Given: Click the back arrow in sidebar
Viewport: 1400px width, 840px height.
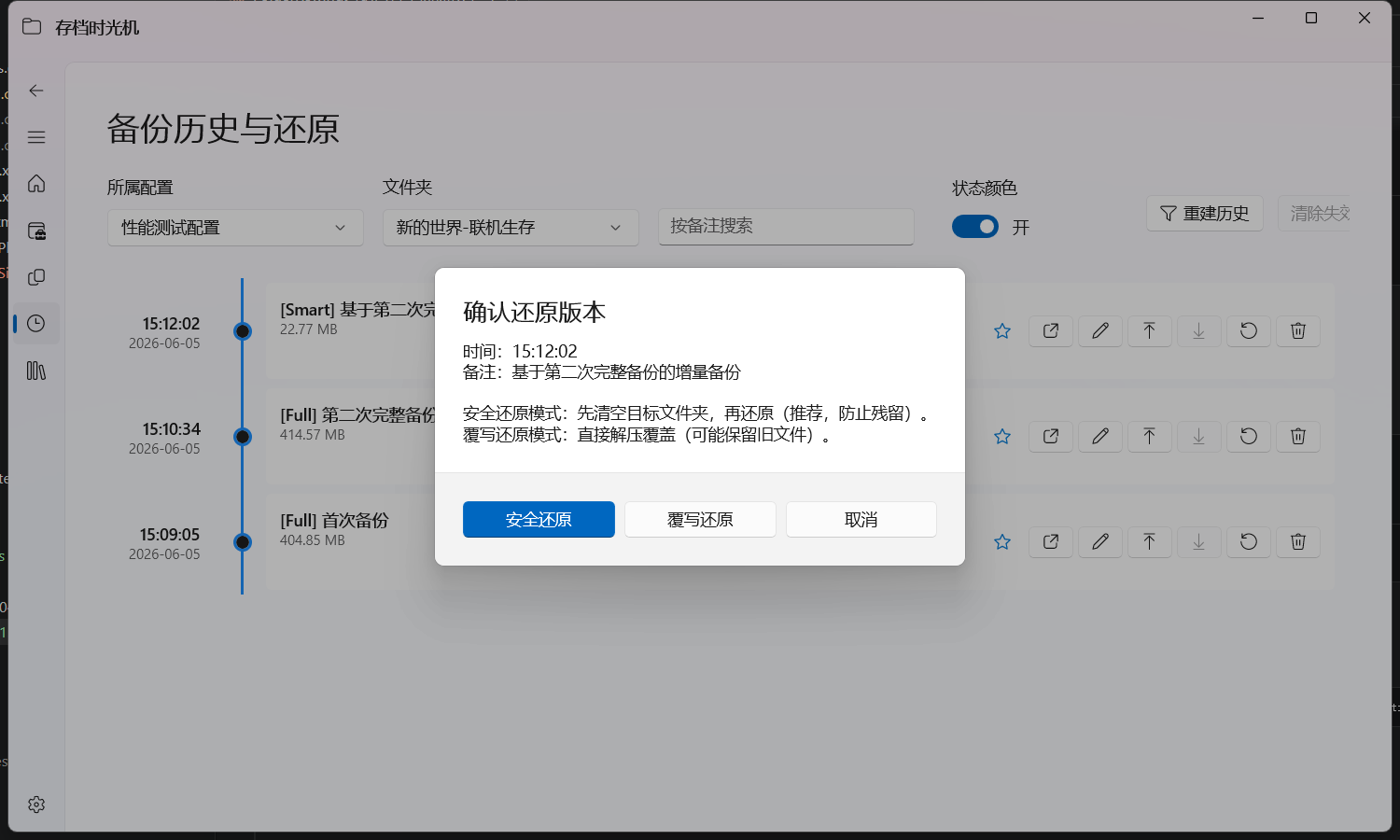Looking at the screenshot, I should [x=36, y=91].
